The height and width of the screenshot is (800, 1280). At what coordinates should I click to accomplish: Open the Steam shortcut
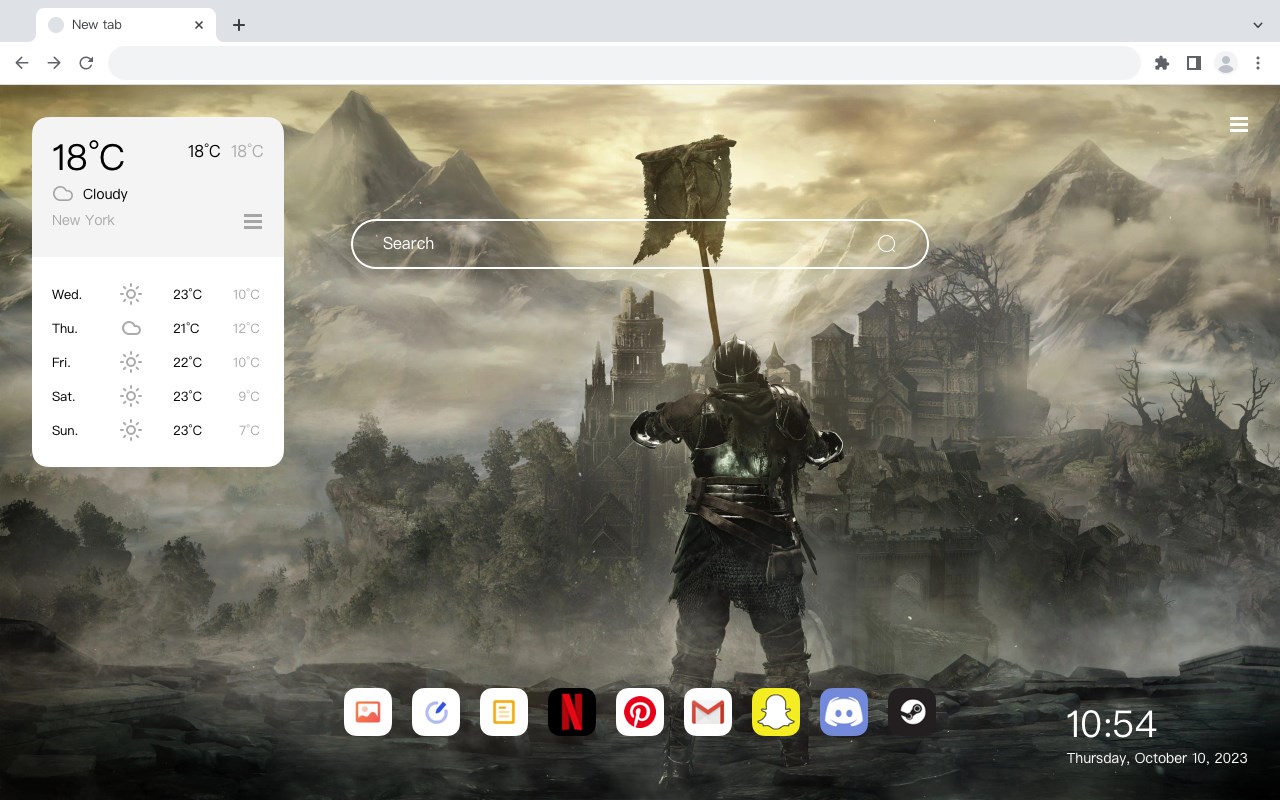[912, 712]
